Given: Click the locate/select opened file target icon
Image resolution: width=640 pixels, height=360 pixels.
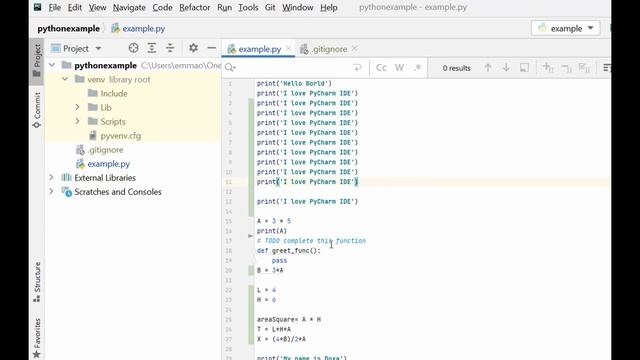Looking at the screenshot, I should coord(133,48).
